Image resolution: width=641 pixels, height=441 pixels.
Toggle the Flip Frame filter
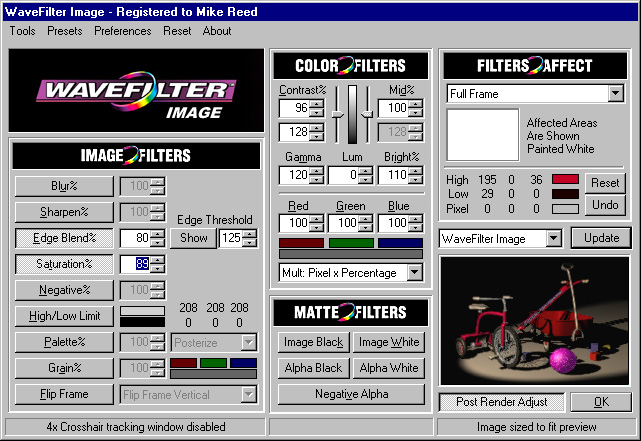64,394
